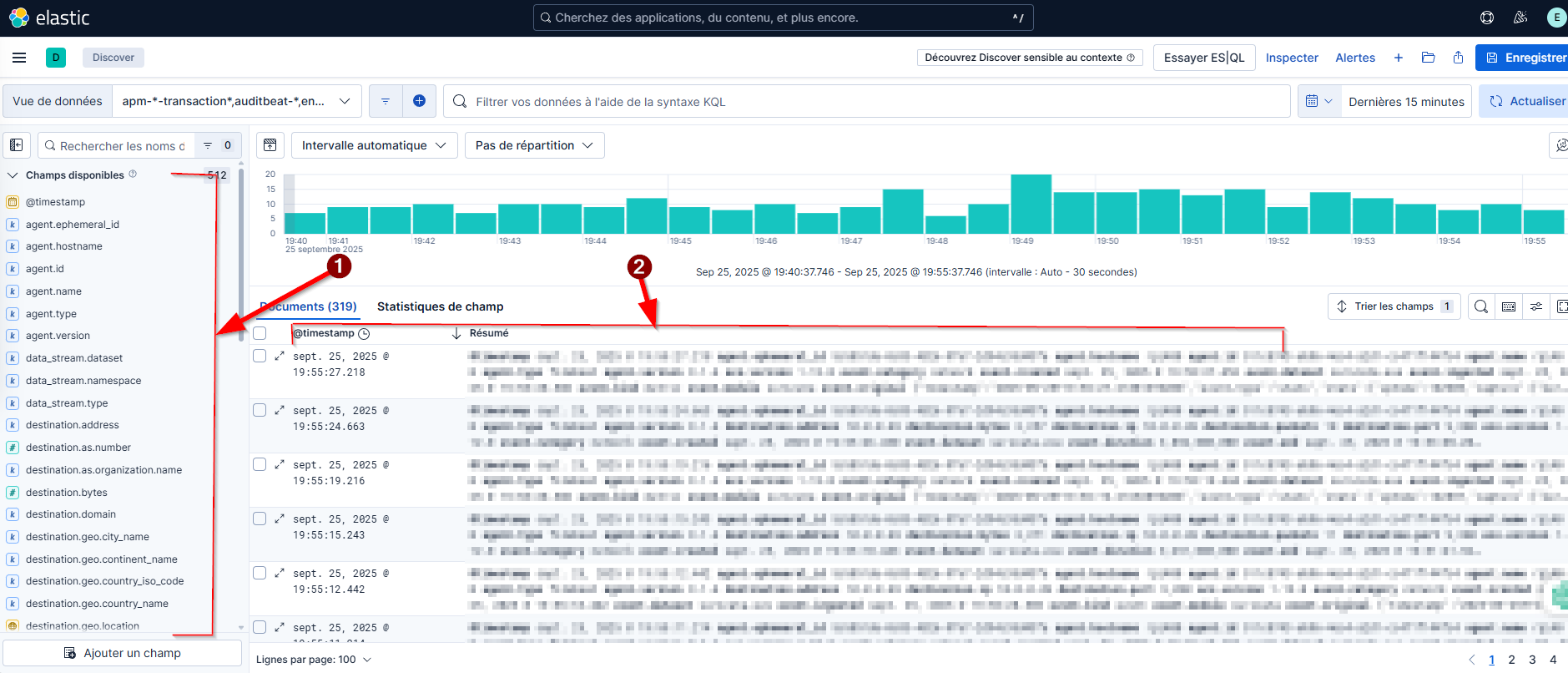Open the Intervalle automatique dropdown

click(x=374, y=145)
